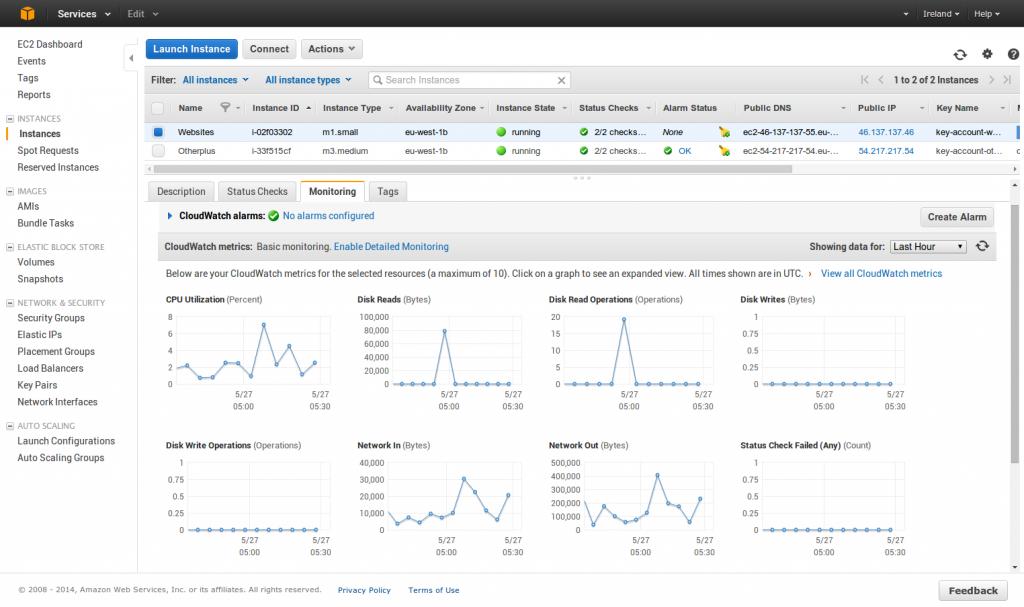Image resolution: width=1024 pixels, height=607 pixels.
Task: Go to previous page of instances
Action: pos(880,80)
